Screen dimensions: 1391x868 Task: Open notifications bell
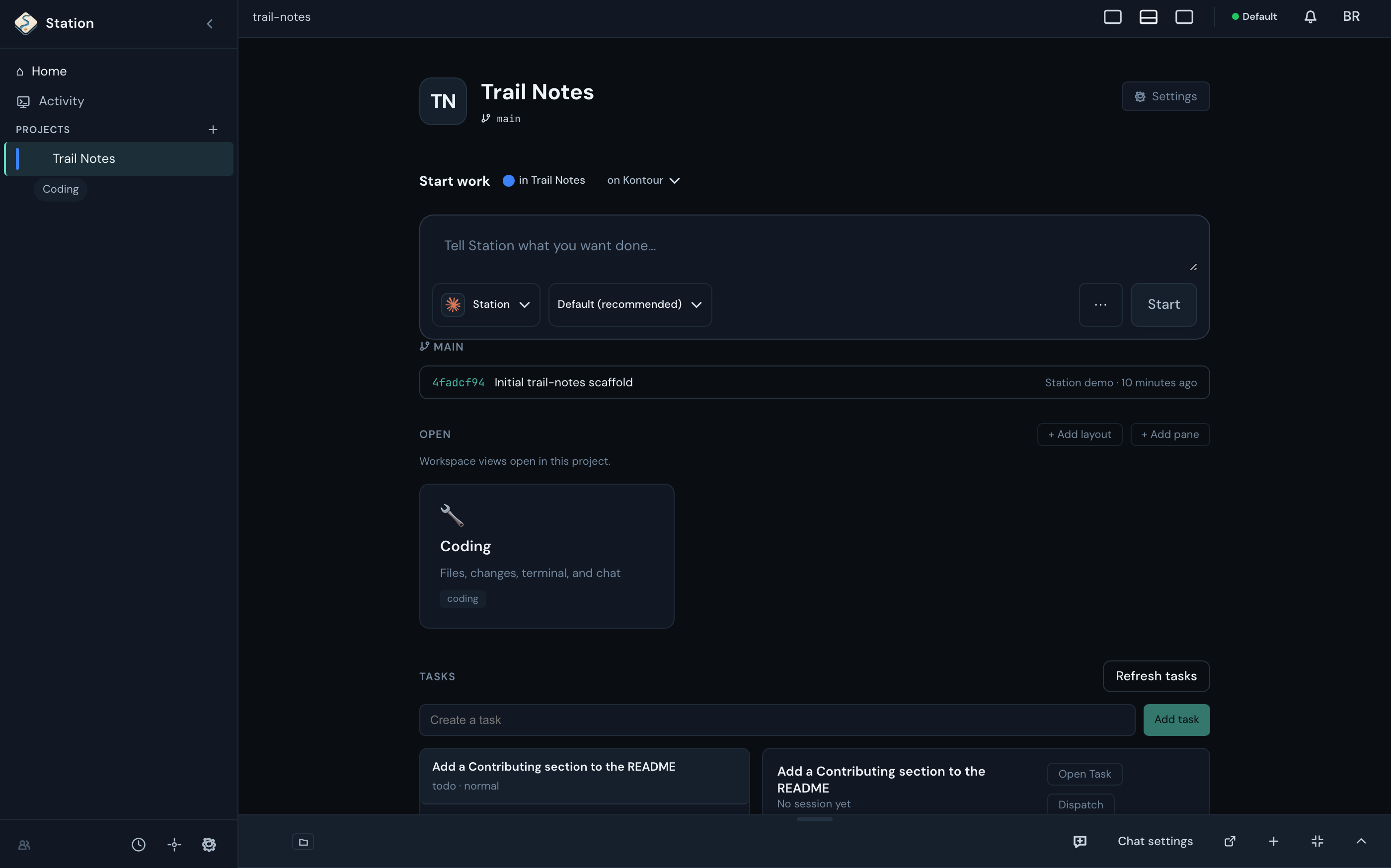pyautogui.click(x=1310, y=17)
